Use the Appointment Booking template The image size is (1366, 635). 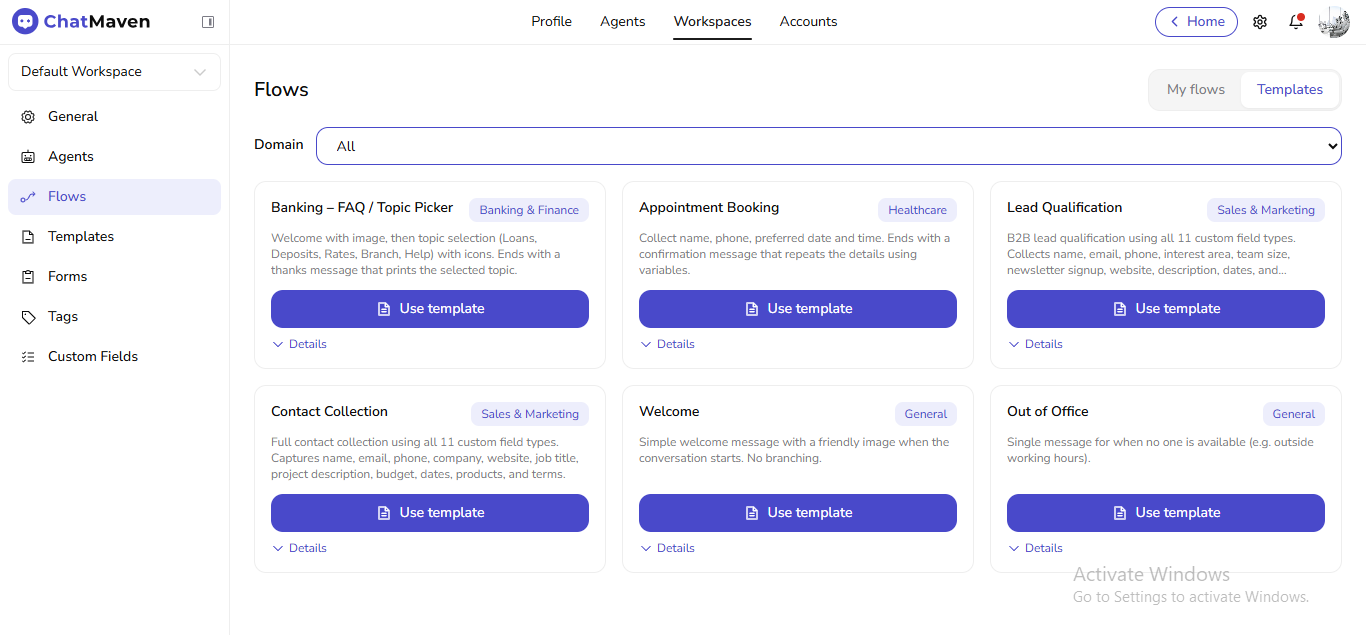797,309
